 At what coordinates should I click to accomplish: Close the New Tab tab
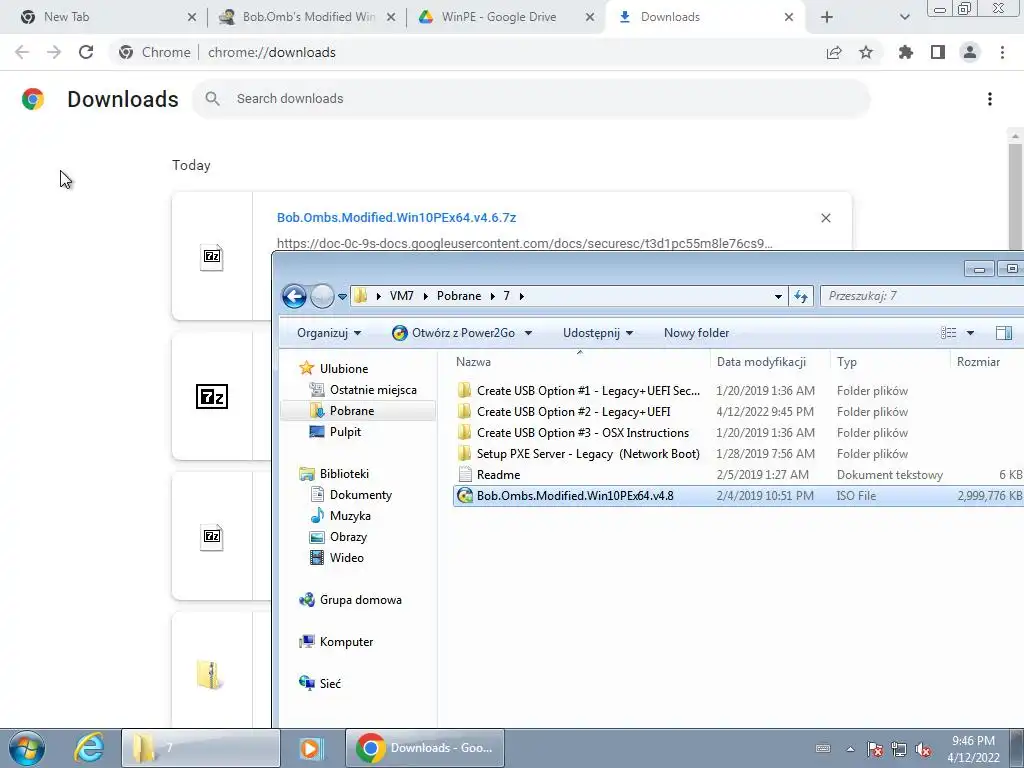point(192,17)
